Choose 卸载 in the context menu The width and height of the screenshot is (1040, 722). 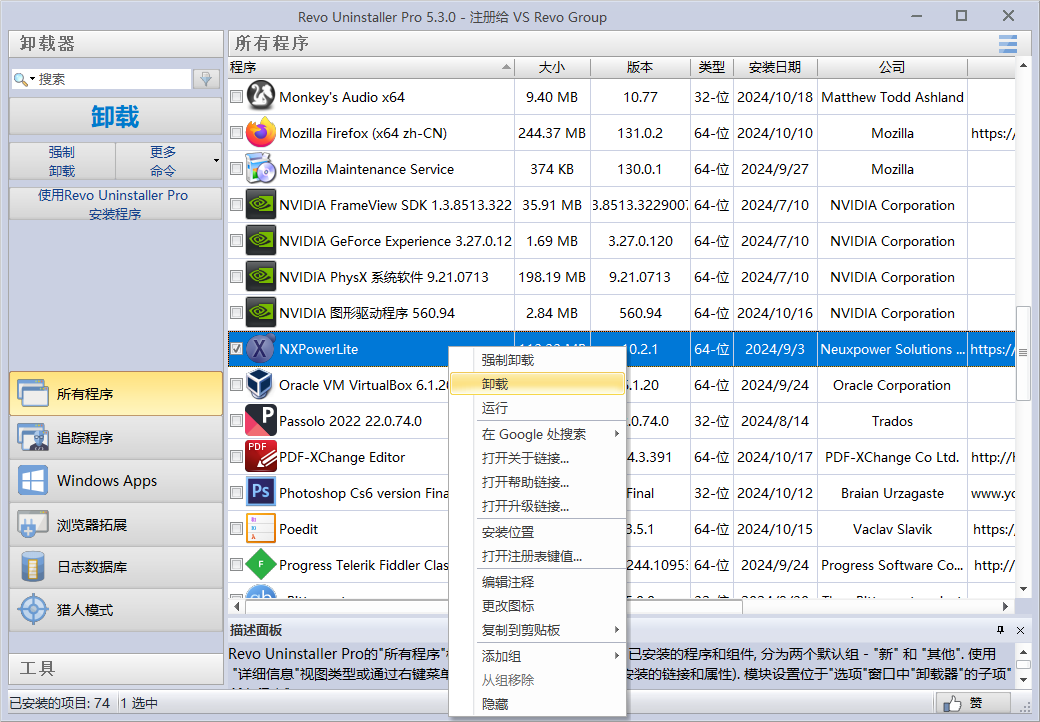(x=538, y=384)
